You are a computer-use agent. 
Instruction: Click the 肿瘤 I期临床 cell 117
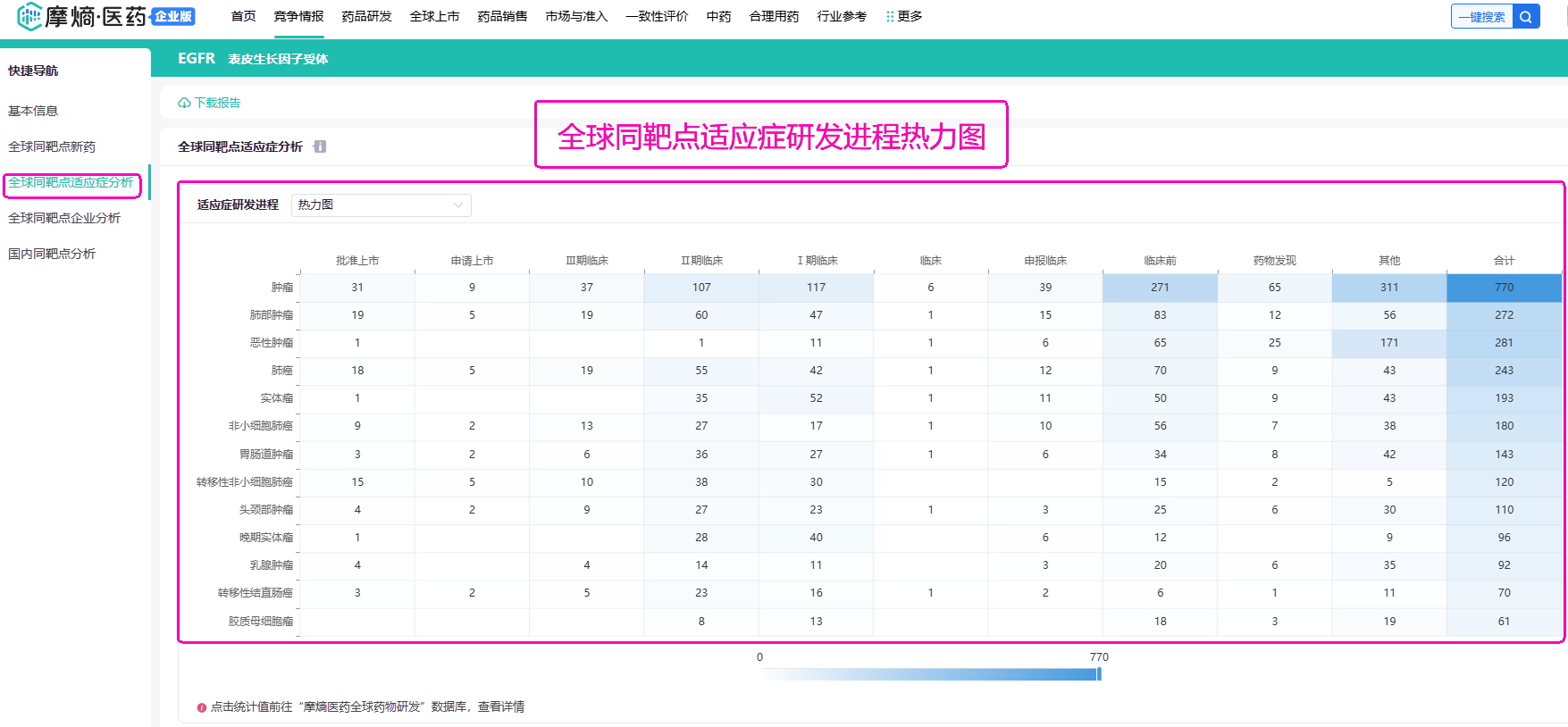pyautogui.click(x=816, y=288)
